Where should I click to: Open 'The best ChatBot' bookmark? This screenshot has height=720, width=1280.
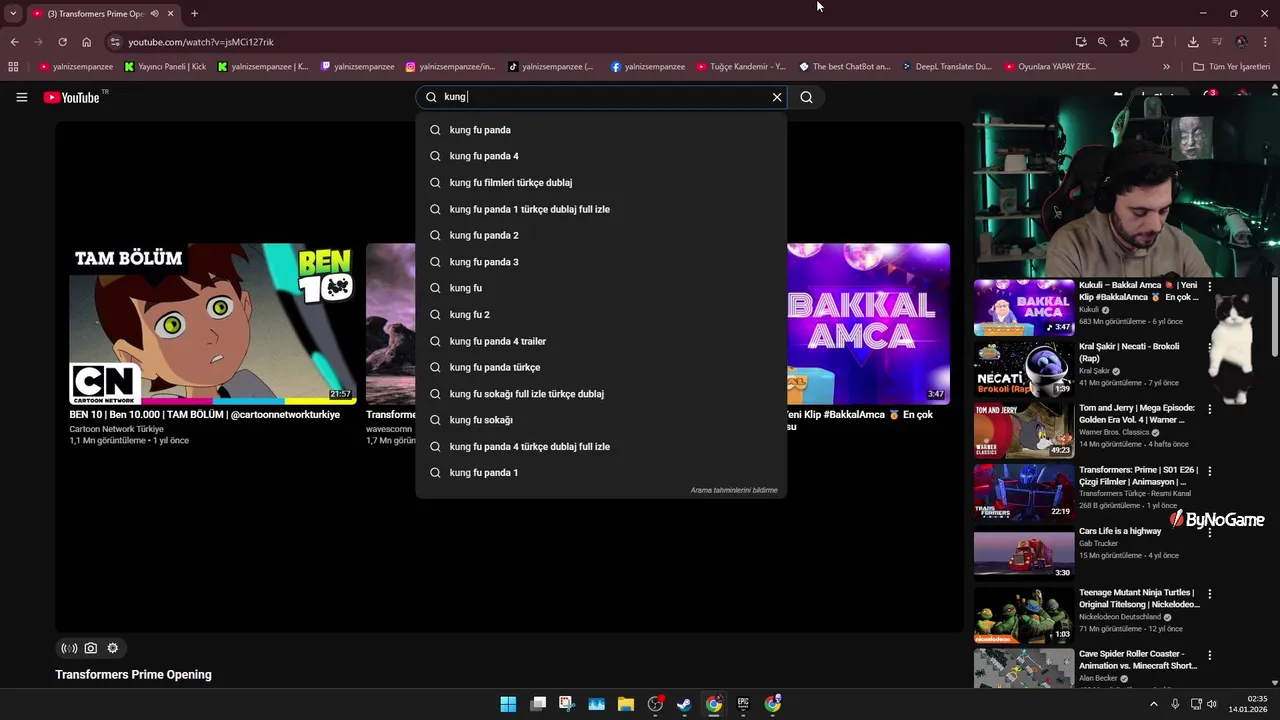click(845, 67)
